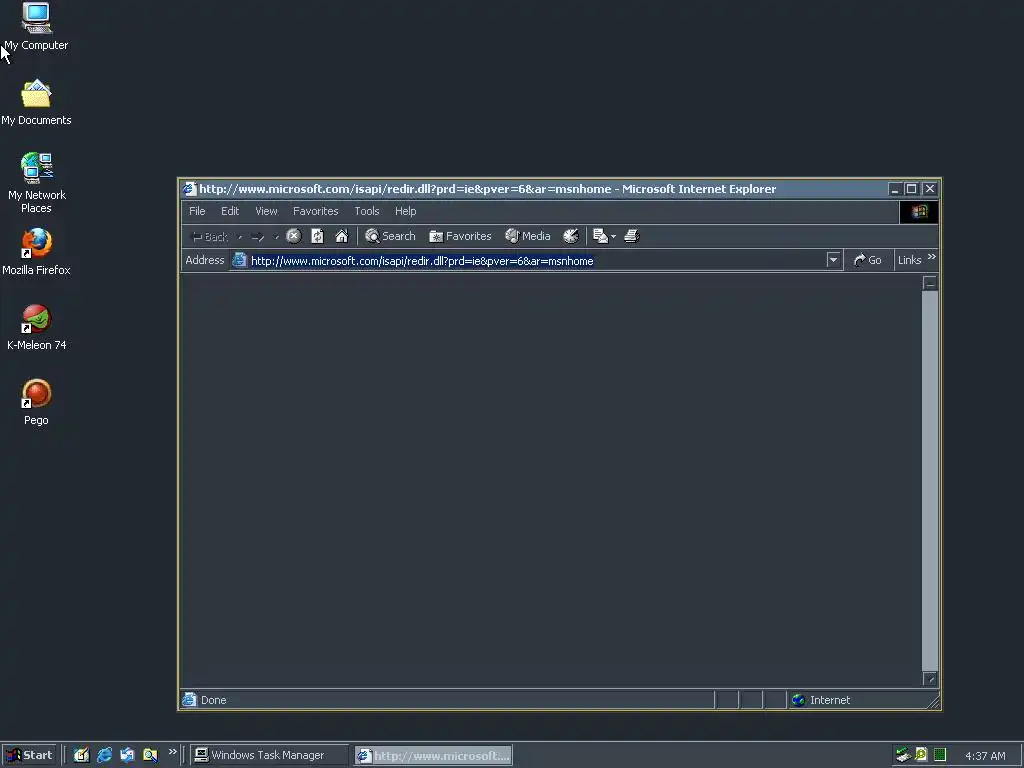Click the Stop loading icon
The width and height of the screenshot is (1024, 768).
(294, 236)
